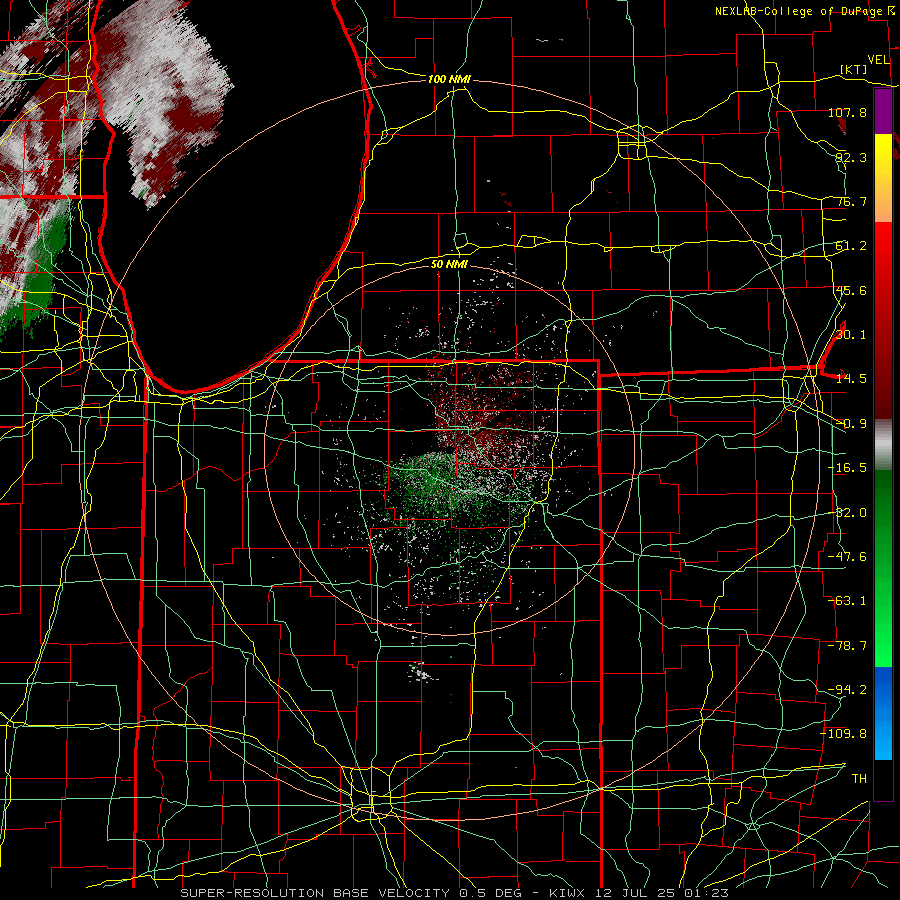Image resolution: width=900 pixels, height=900 pixels.
Task: Click the -109.8 velocity scale value
Action: [x=844, y=734]
